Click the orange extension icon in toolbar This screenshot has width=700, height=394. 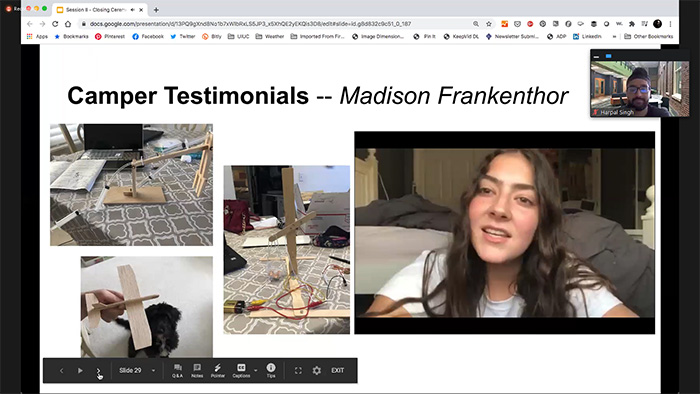pyautogui.click(x=504, y=24)
